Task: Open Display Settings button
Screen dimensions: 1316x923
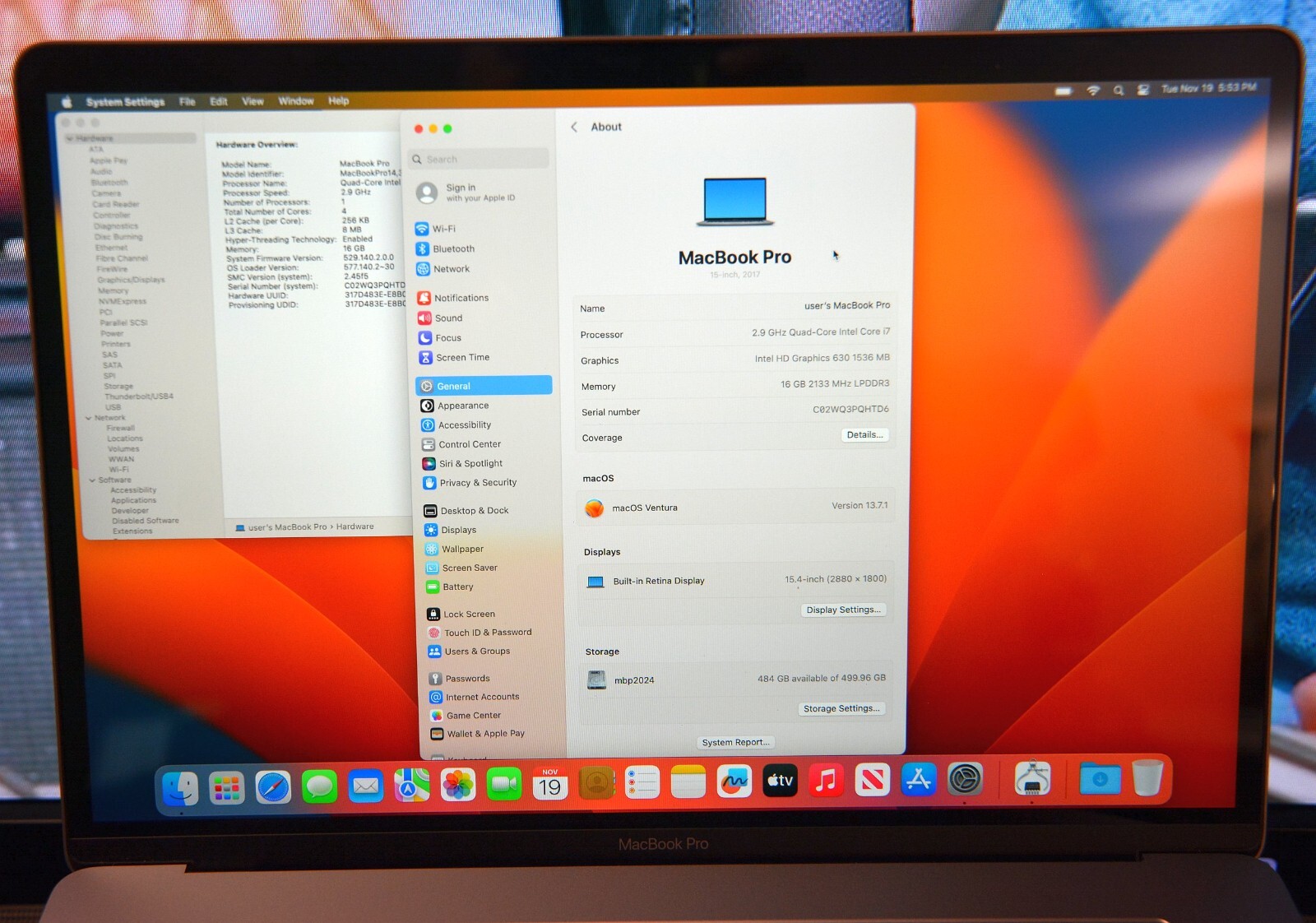Action: [843, 610]
